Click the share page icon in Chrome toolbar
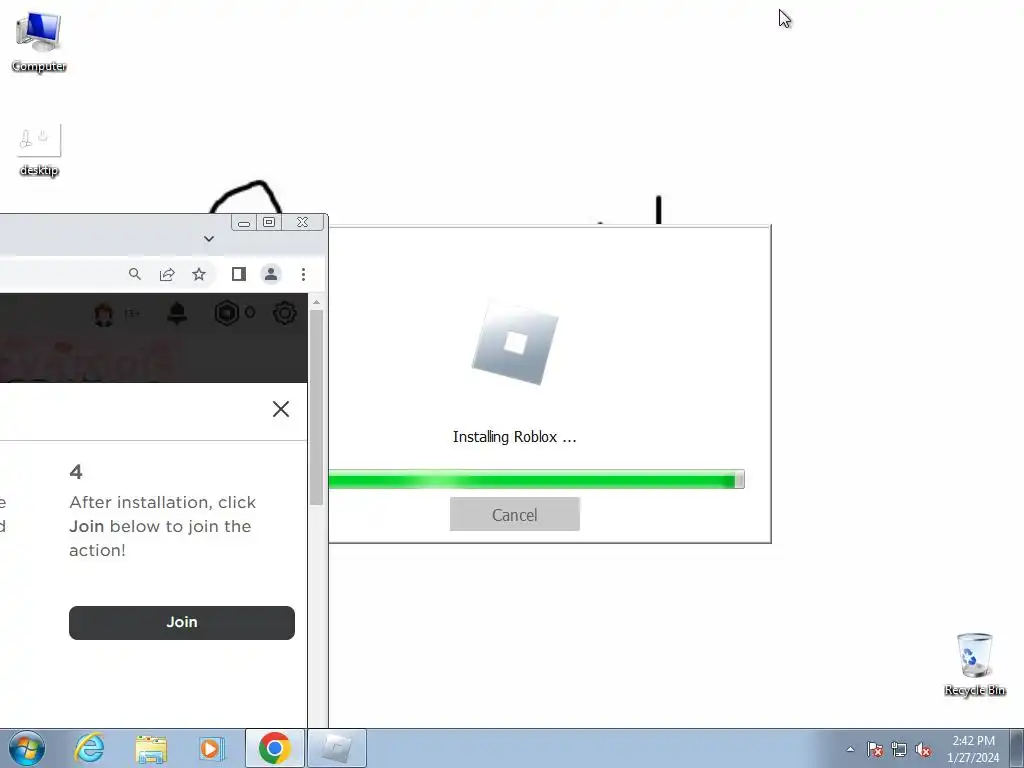Screen dimensions: 1024x768 [167, 274]
